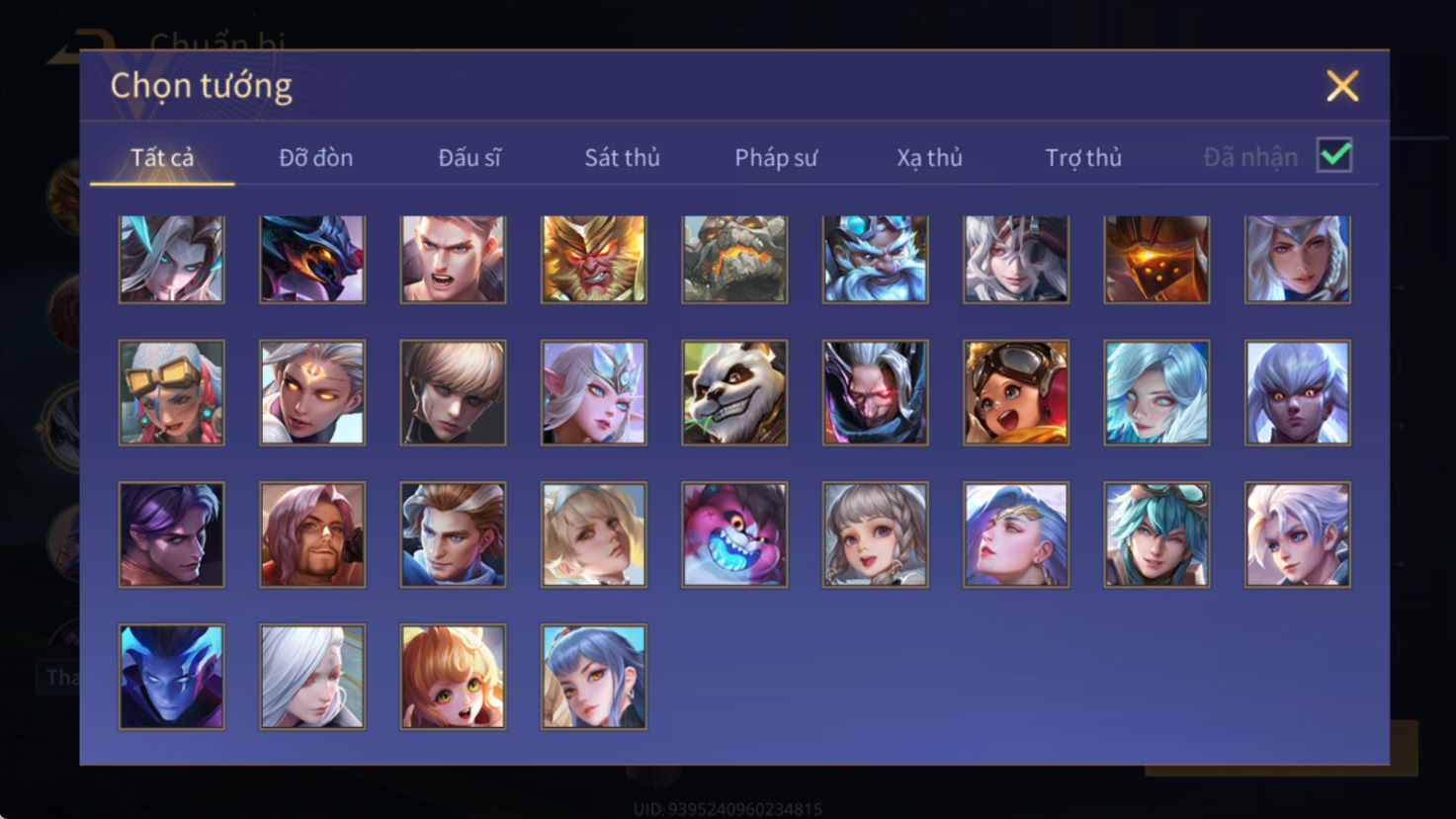
Task: Switch to the Đỡ đòn tab
Action: pyautogui.click(x=315, y=157)
